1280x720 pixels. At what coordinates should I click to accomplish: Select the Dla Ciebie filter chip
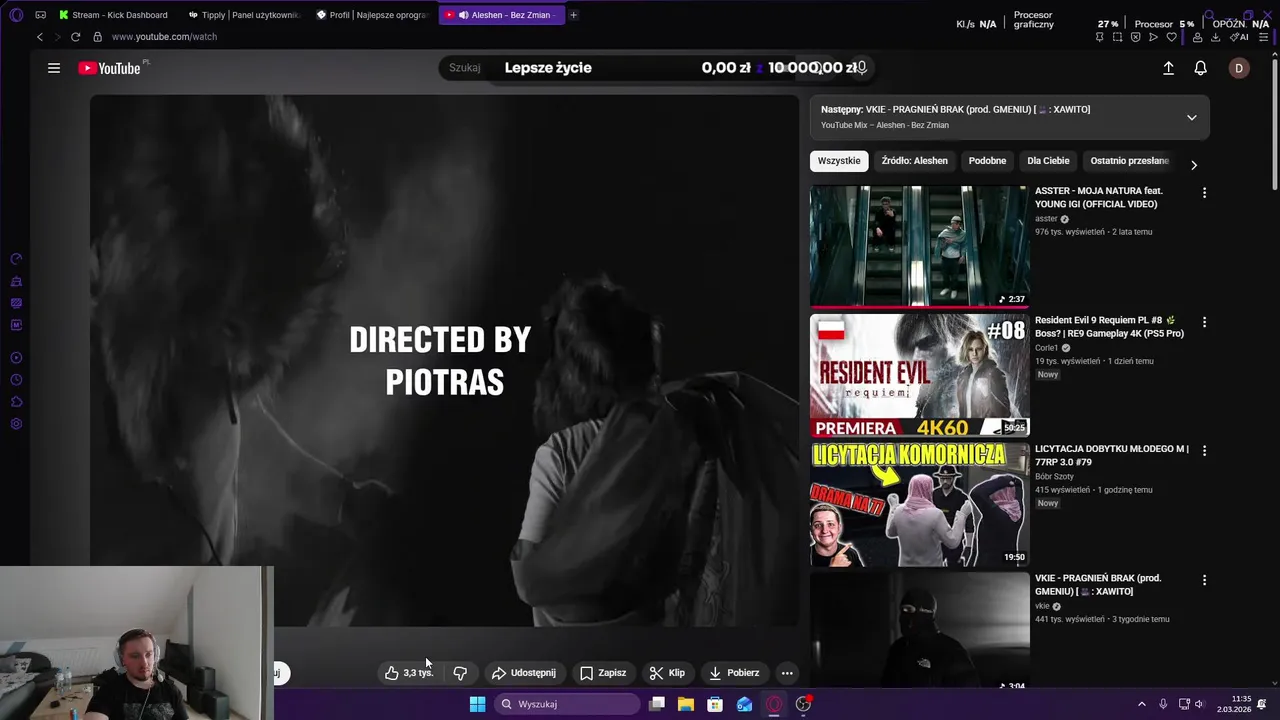[x=1048, y=161]
